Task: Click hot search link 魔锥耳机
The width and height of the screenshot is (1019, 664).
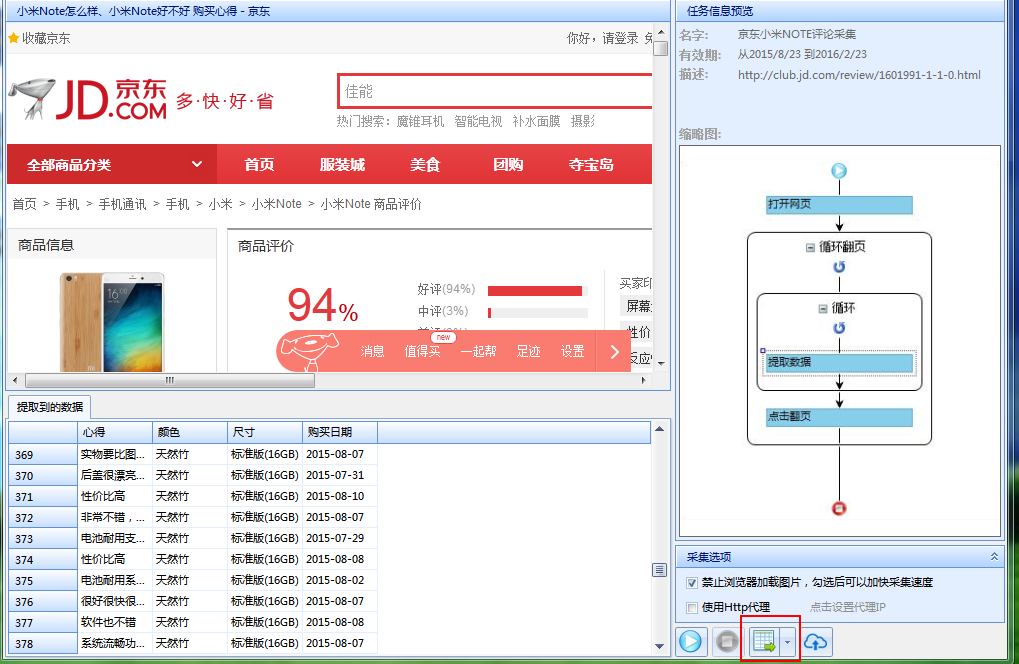Action: [420, 121]
